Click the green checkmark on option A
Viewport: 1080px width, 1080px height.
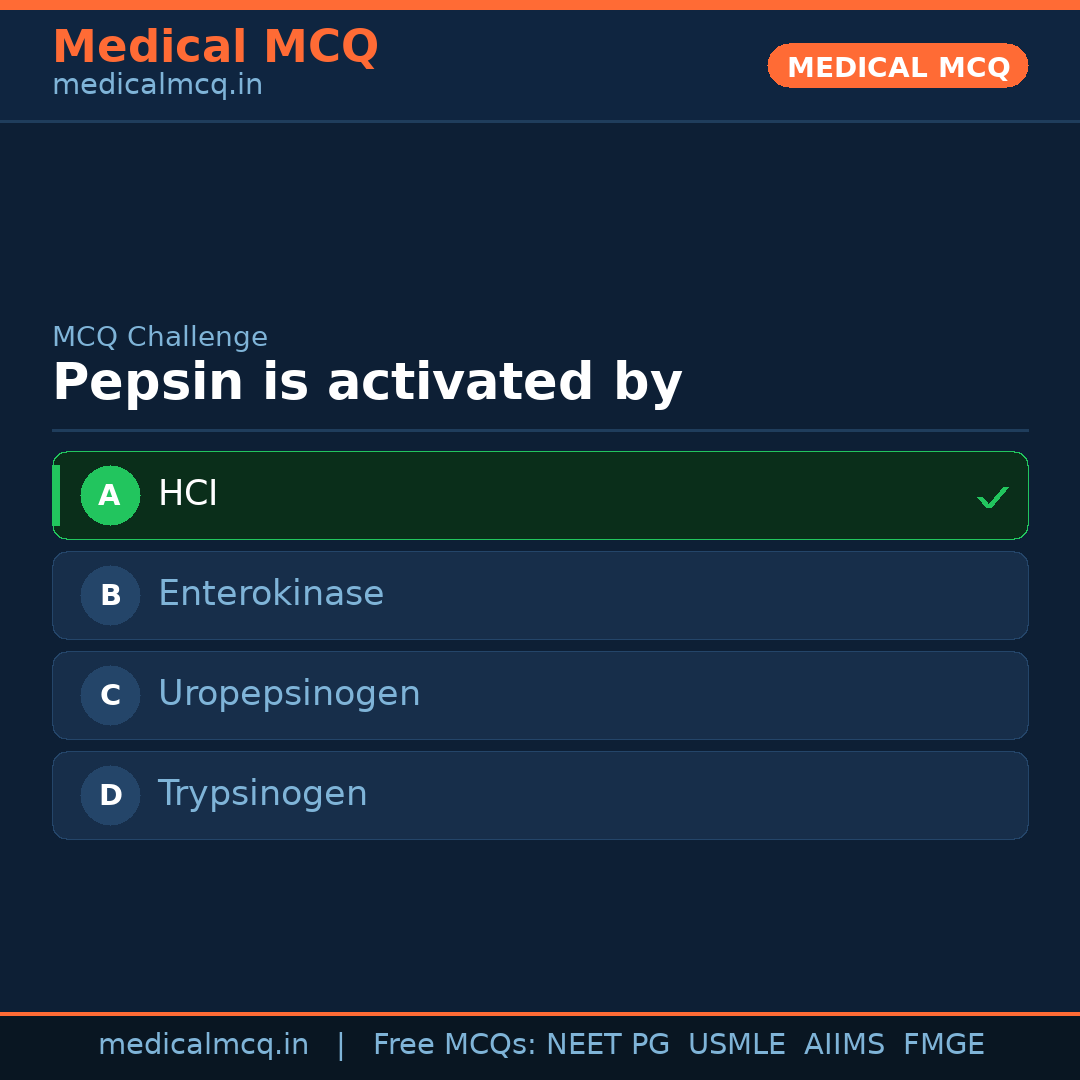pos(992,497)
